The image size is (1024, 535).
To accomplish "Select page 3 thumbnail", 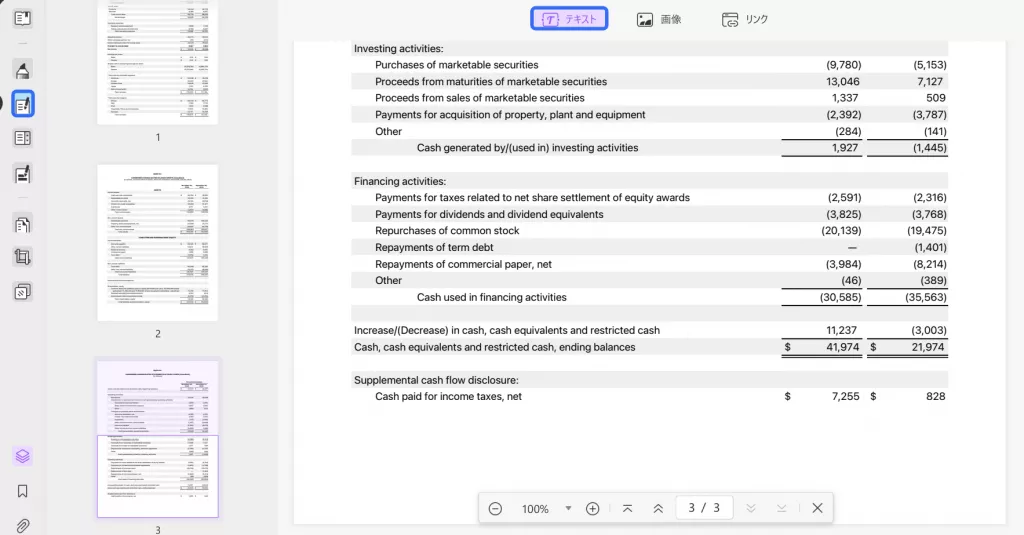I will (x=157, y=438).
